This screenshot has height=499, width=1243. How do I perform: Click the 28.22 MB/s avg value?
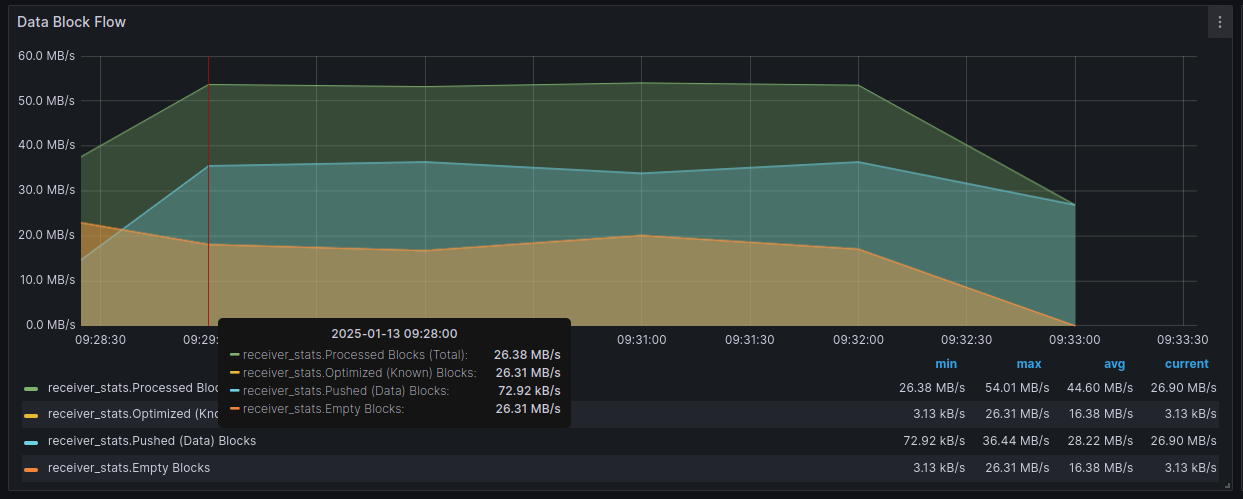[x=1099, y=441]
